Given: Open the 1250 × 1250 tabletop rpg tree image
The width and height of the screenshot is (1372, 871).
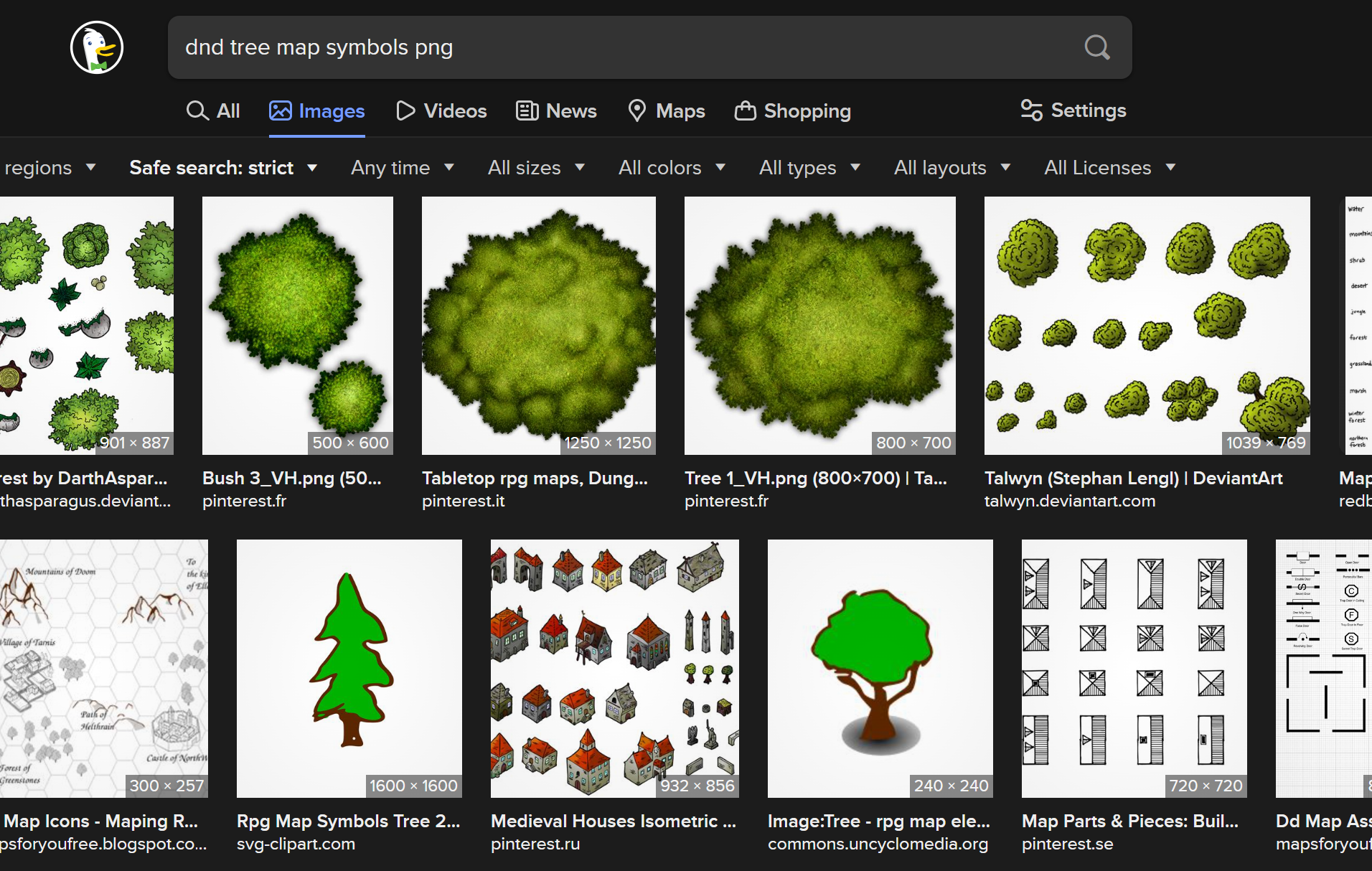Looking at the screenshot, I should (539, 325).
